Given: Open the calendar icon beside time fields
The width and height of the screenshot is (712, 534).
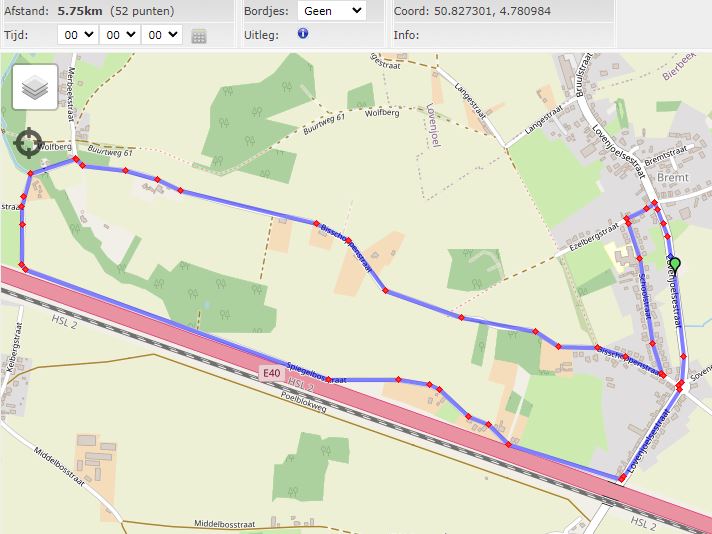Looking at the screenshot, I should pyautogui.click(x=199, y=36).
